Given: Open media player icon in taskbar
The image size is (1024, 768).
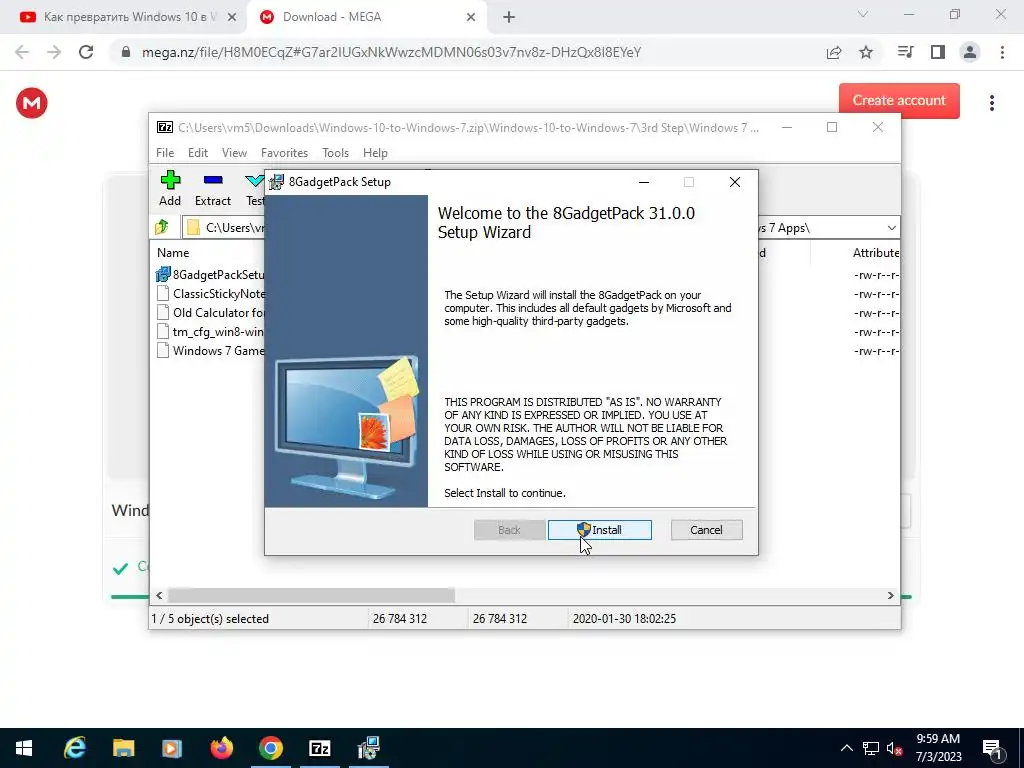Looking at the screenshot, I should 172,748.
